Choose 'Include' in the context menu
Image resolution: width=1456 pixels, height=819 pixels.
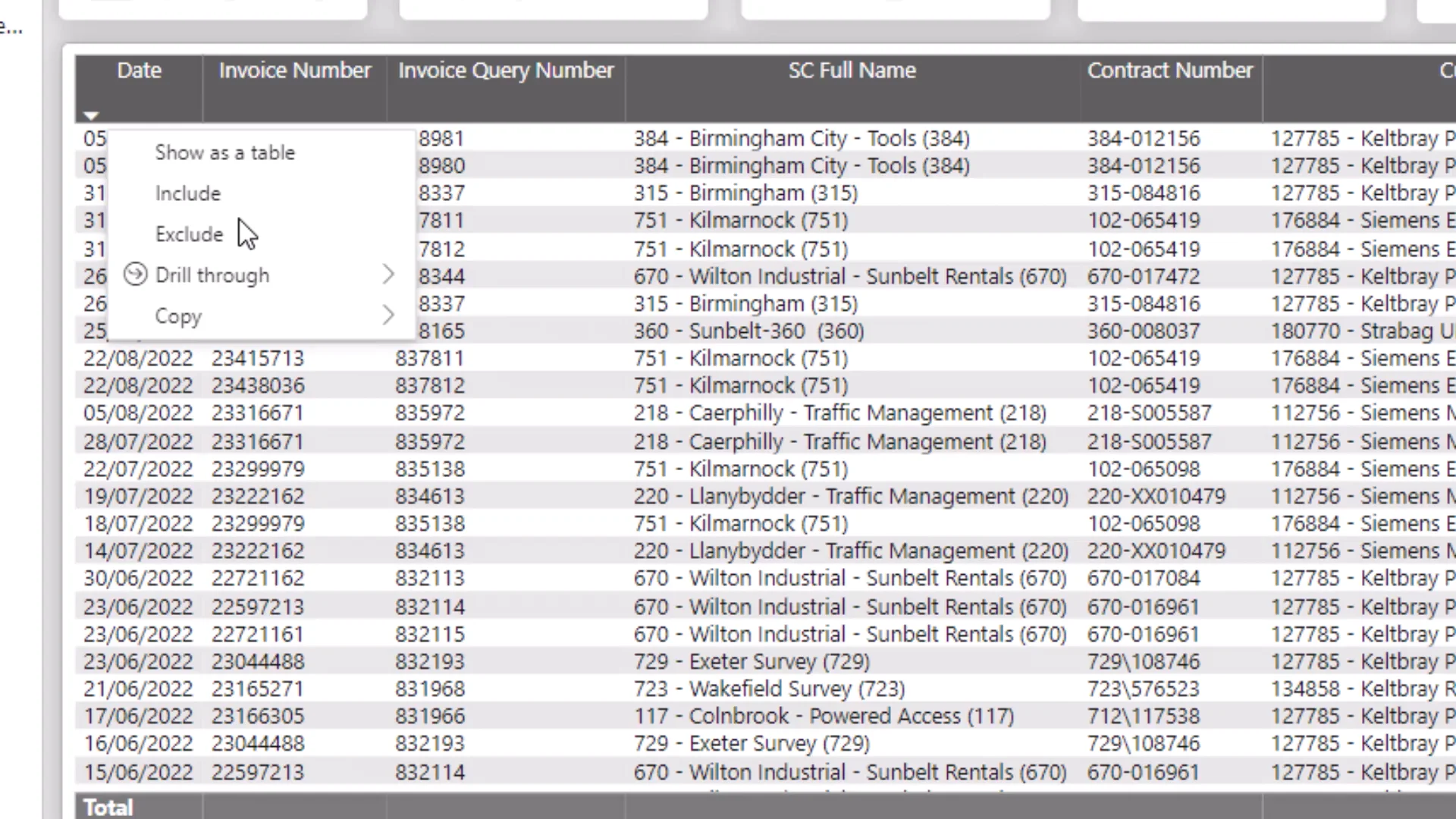point(187,193)
